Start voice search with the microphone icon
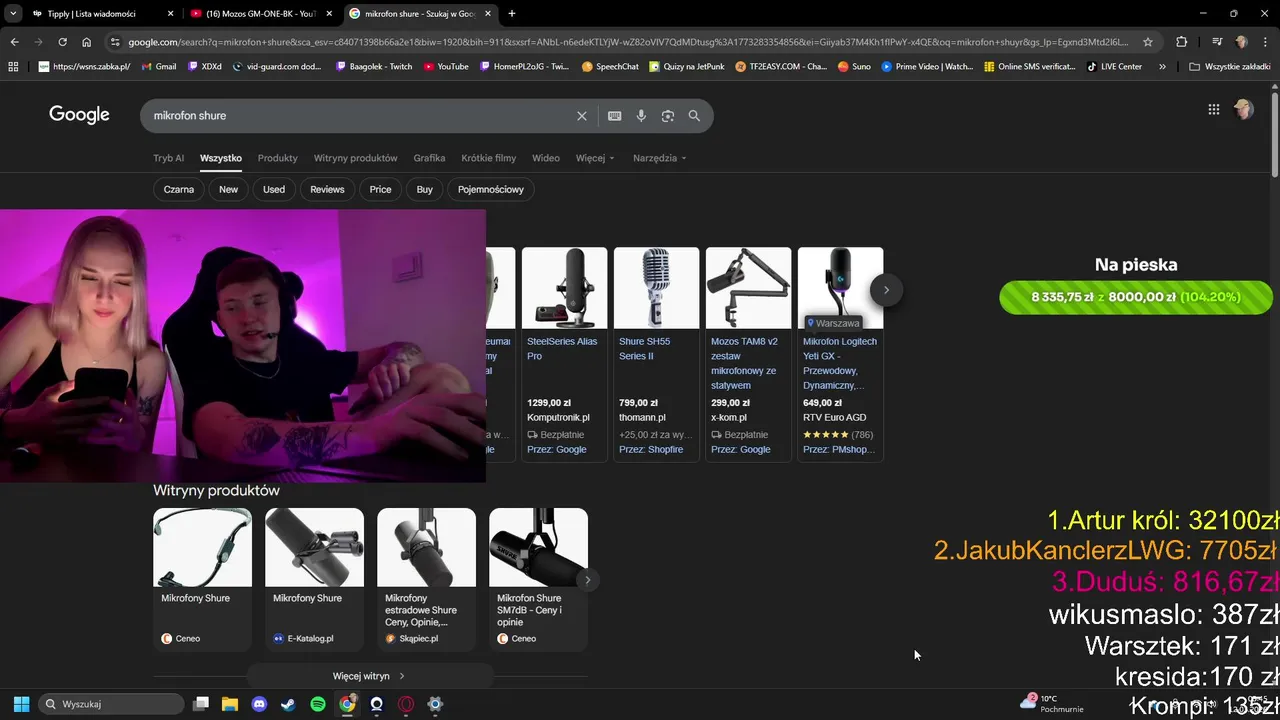The width and height of the screenshot is (1280, 720). [x=641, y=116]
